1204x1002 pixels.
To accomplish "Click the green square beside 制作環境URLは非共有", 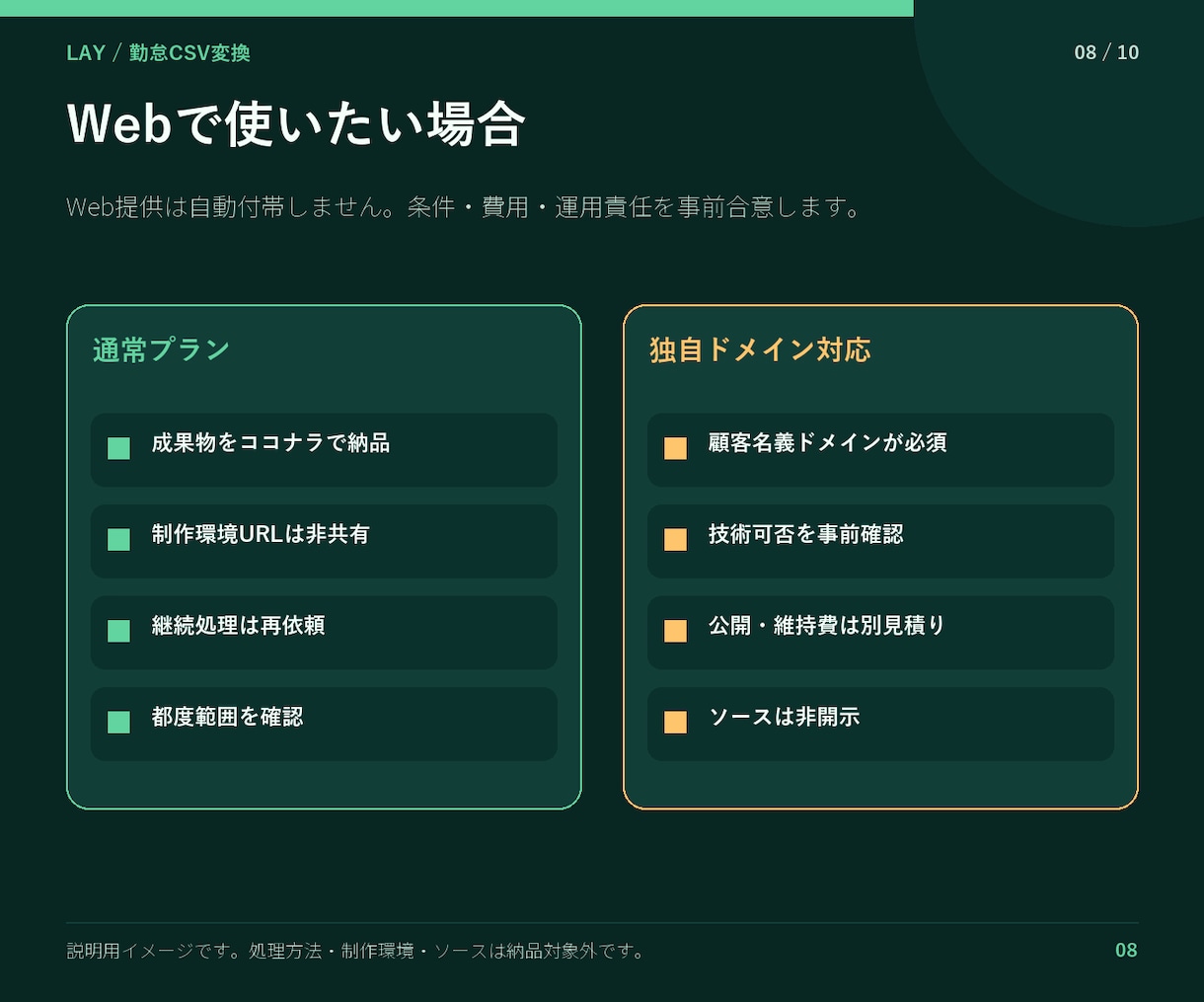I will click(x=118, y=539).
